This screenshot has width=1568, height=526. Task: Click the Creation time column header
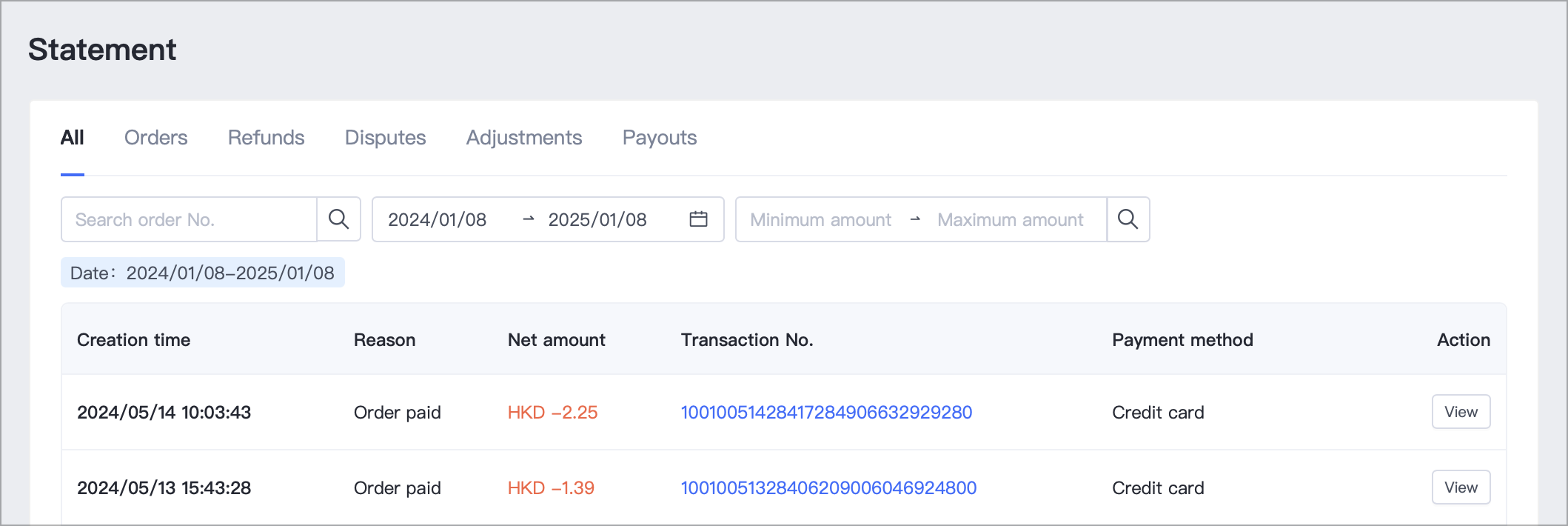(133, 340)
